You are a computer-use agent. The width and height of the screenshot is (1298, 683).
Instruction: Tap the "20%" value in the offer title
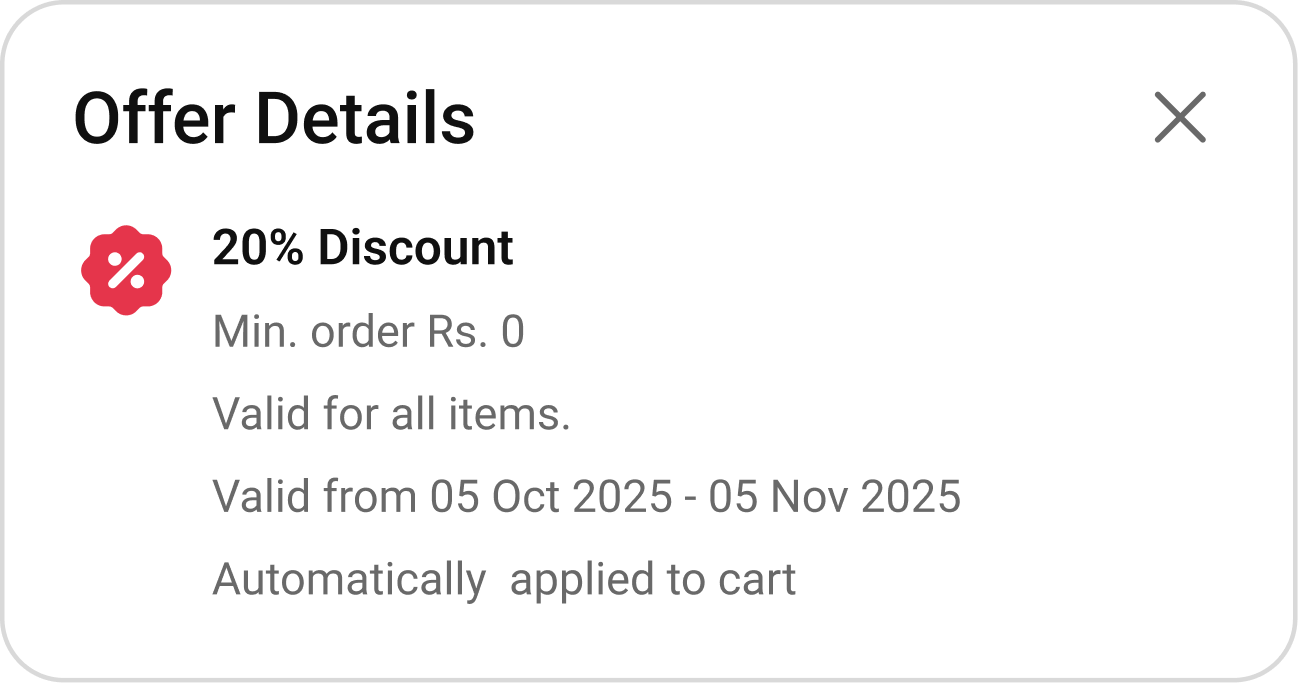click(x=257, y=248)
